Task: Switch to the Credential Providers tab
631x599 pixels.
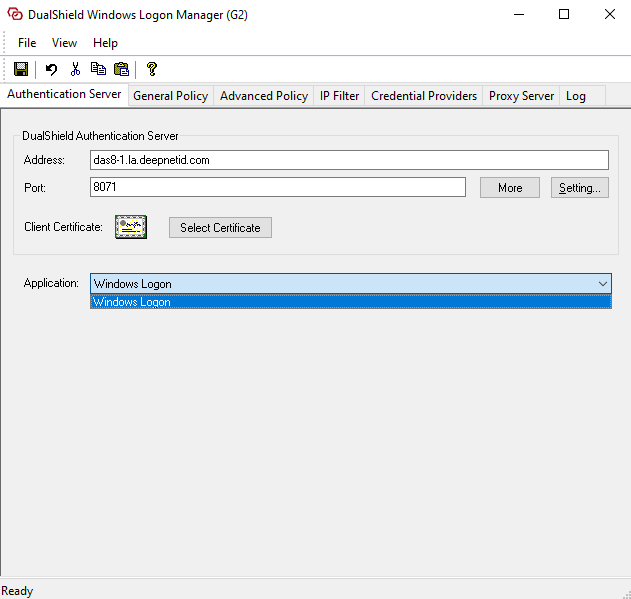Action: coord(424,96)
